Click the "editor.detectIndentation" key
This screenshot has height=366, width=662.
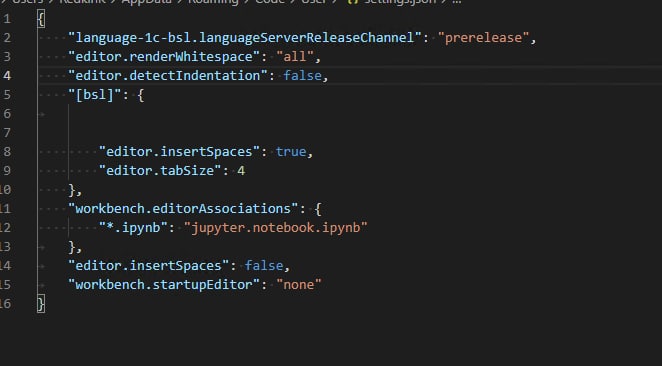168,76
